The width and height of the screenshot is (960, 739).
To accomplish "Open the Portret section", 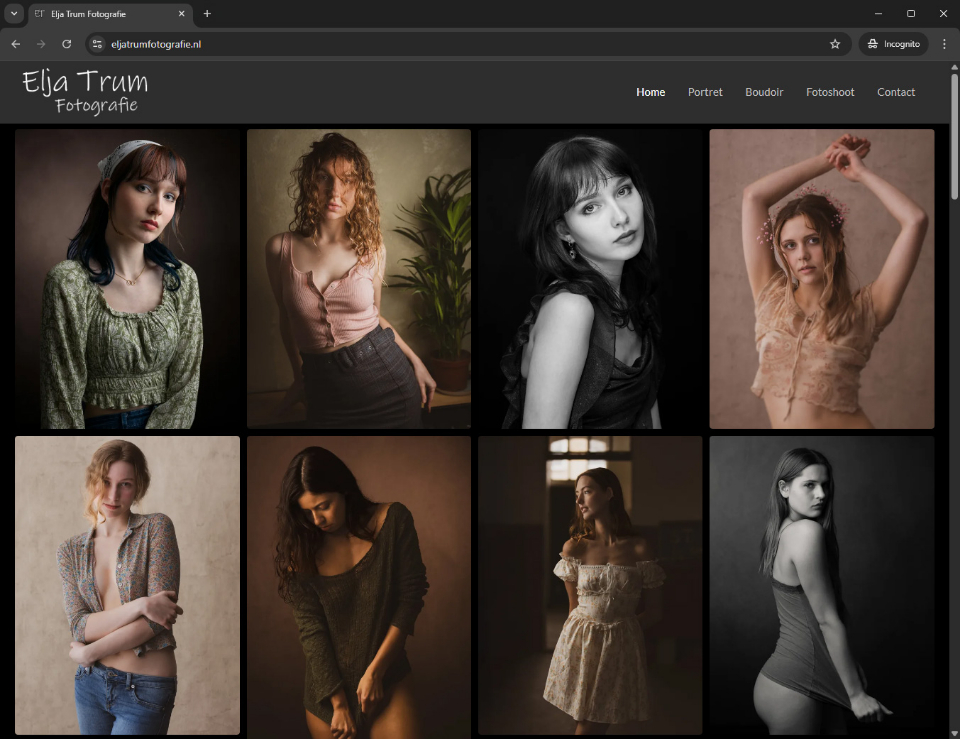I will click(705, 91).
